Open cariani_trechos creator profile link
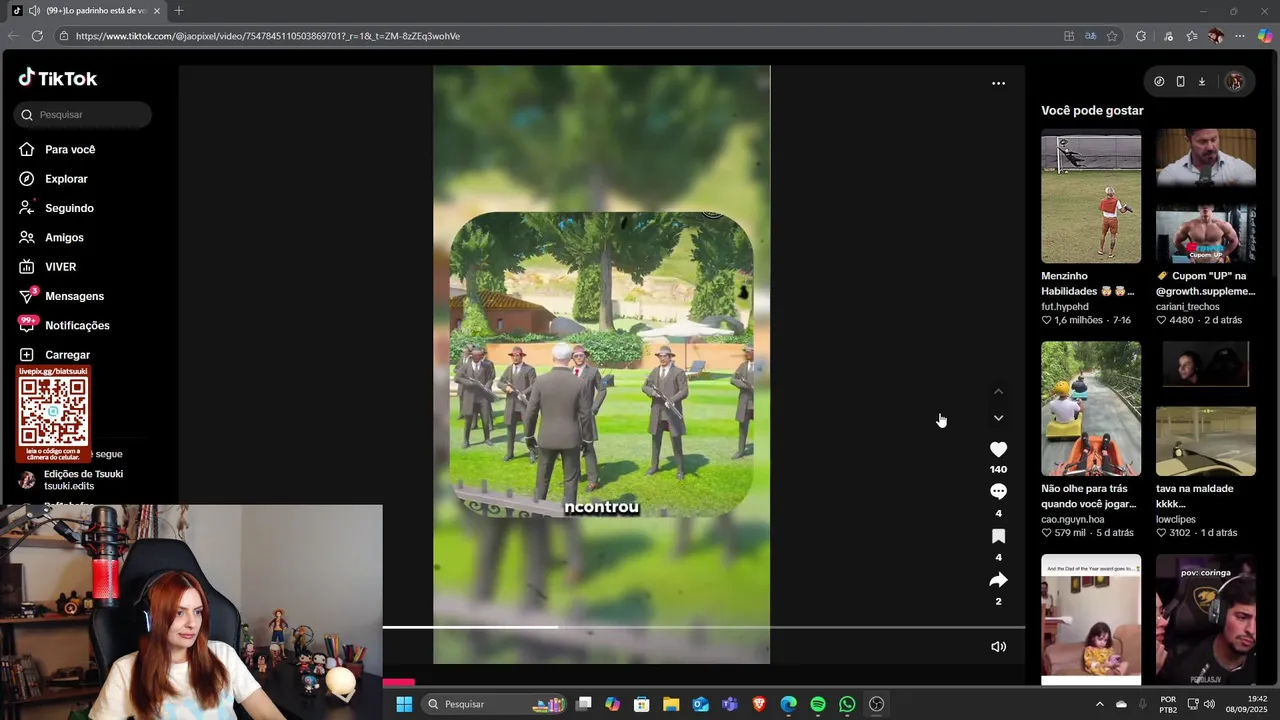Screen dimensions: 1280x720 tap(1187, 307)
